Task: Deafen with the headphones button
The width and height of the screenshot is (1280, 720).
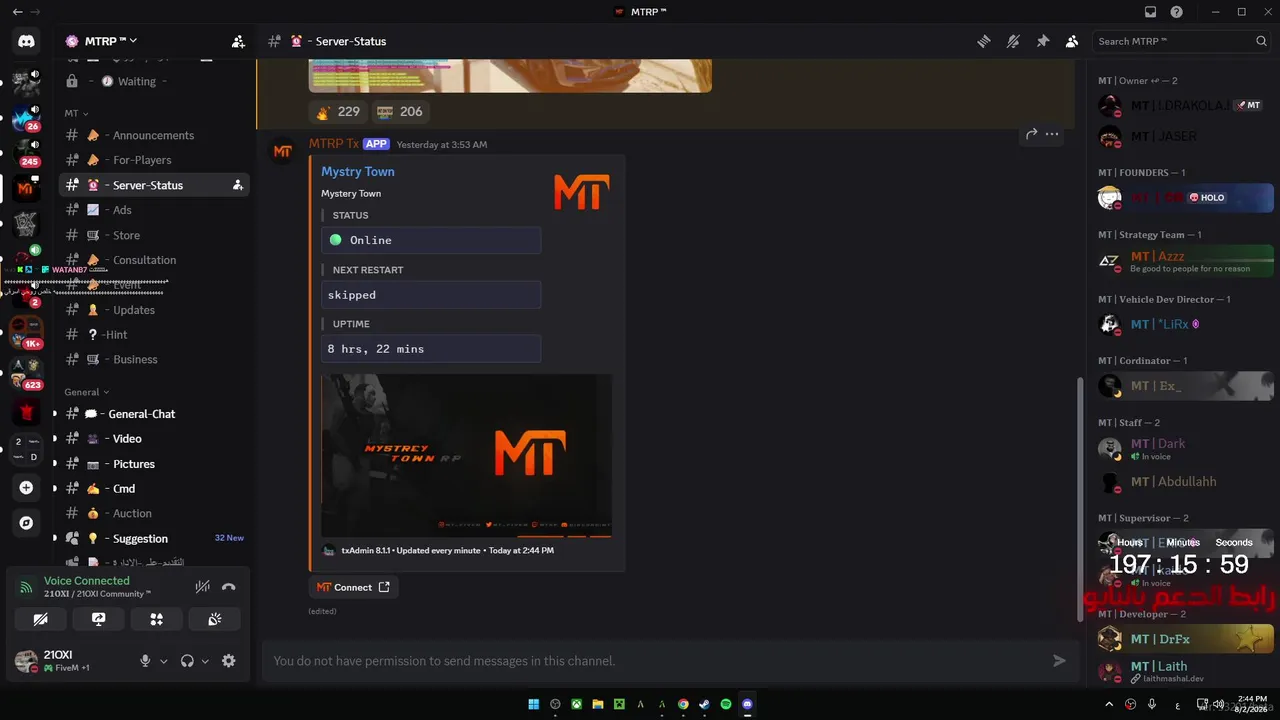Action: click(x=187, y=661)
